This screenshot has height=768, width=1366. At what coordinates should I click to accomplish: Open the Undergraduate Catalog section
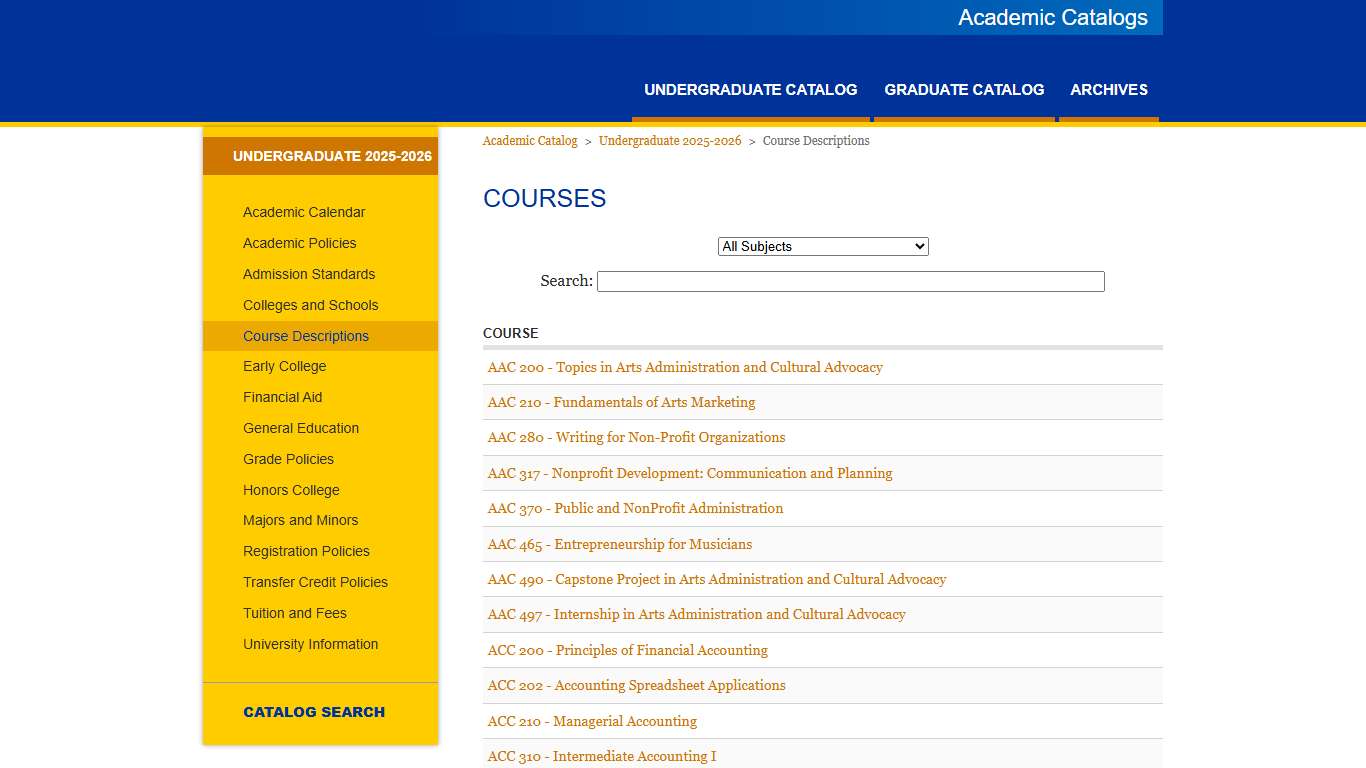point(751,90)
